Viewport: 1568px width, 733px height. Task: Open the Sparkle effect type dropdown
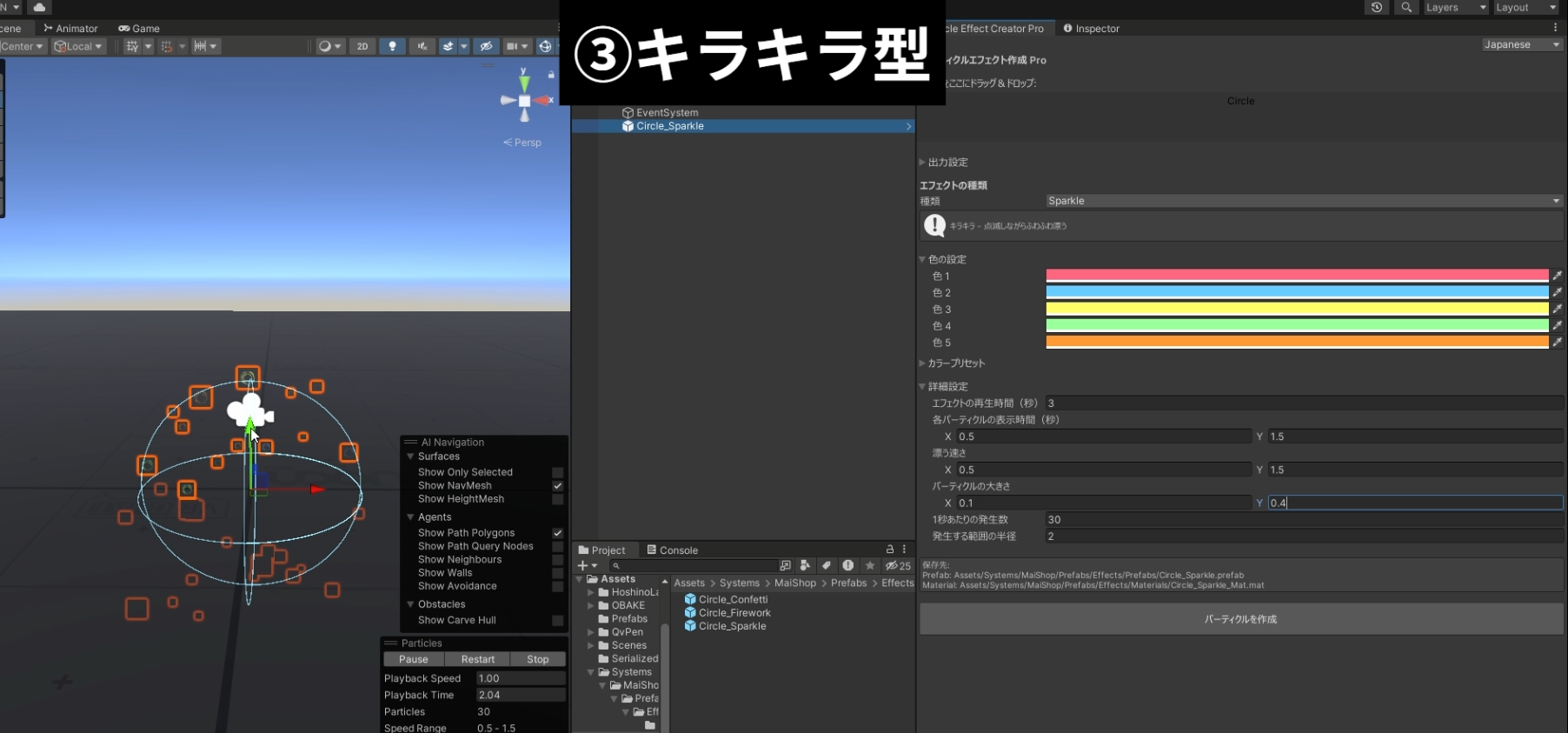tap(1304, 201)
